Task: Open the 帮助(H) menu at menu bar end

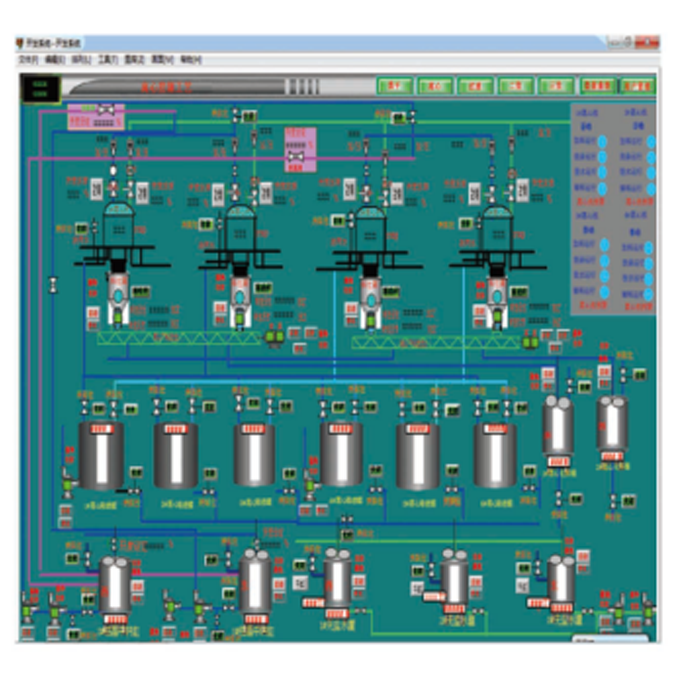Action: 190,60
